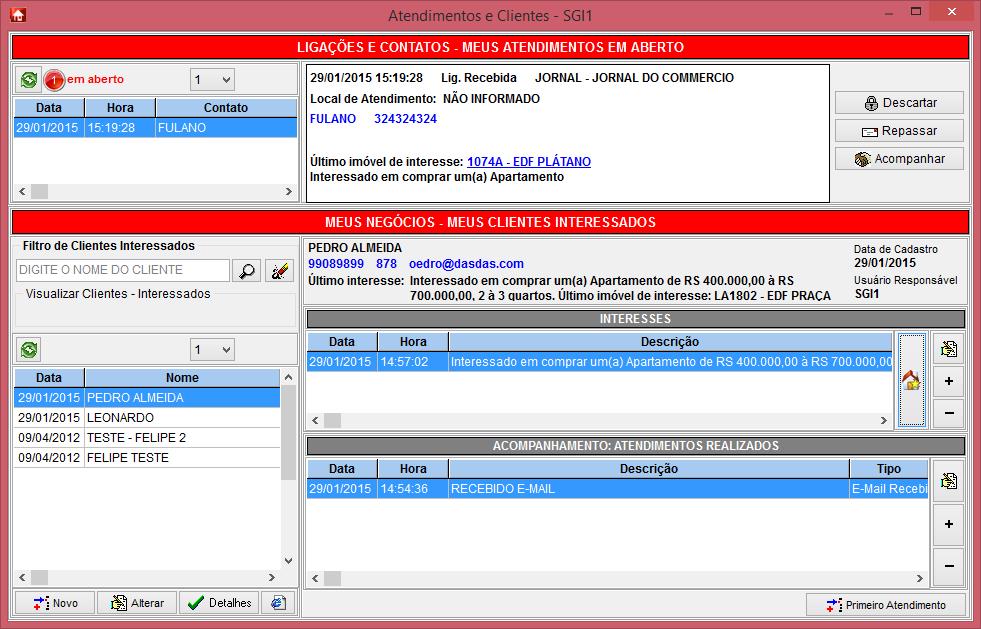981x629 pixels.
Task: Click the Descartar button
Action: click(900, 103)
